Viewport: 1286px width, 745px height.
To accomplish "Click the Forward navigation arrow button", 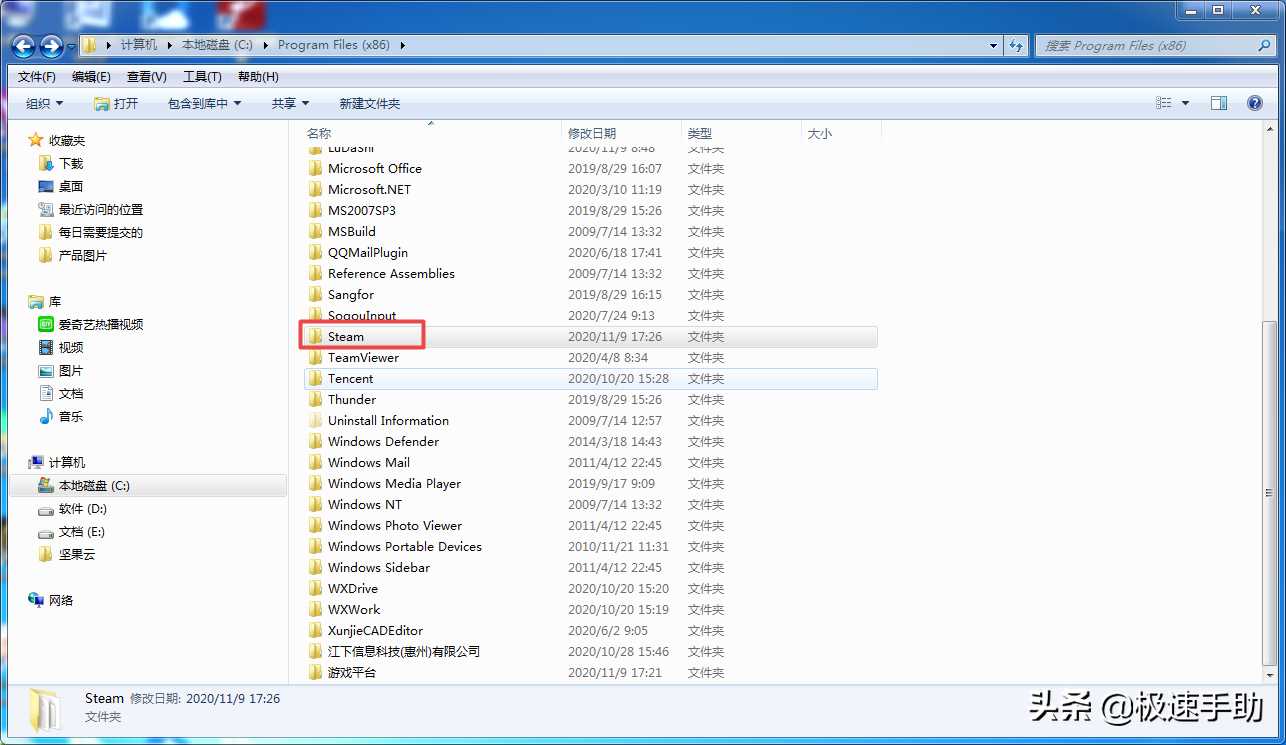I will click(x=52, y=46).
